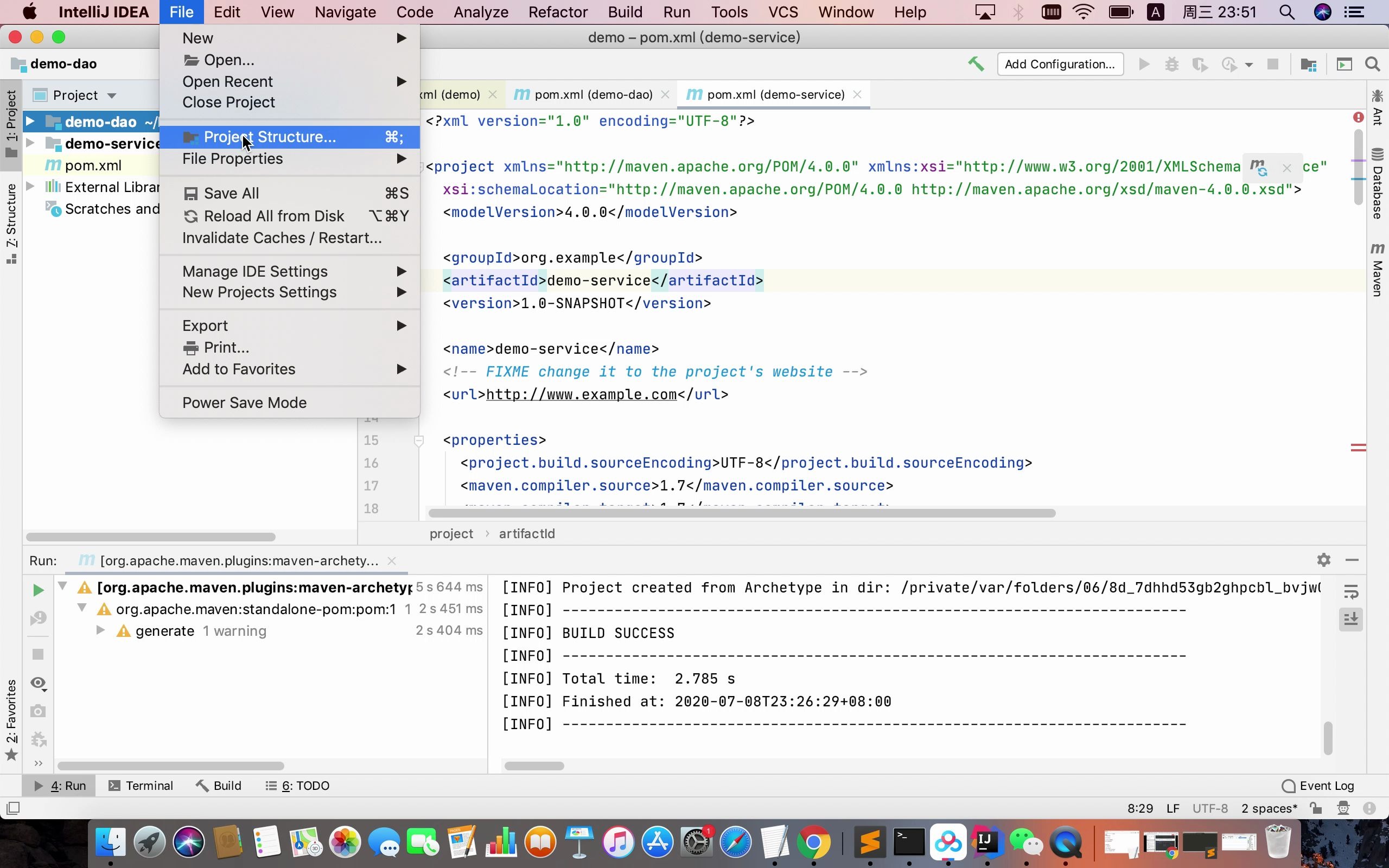Select Scratches and Consoles tree item
The width and height of the screenshot is (1389, 868).
(112, 208)
